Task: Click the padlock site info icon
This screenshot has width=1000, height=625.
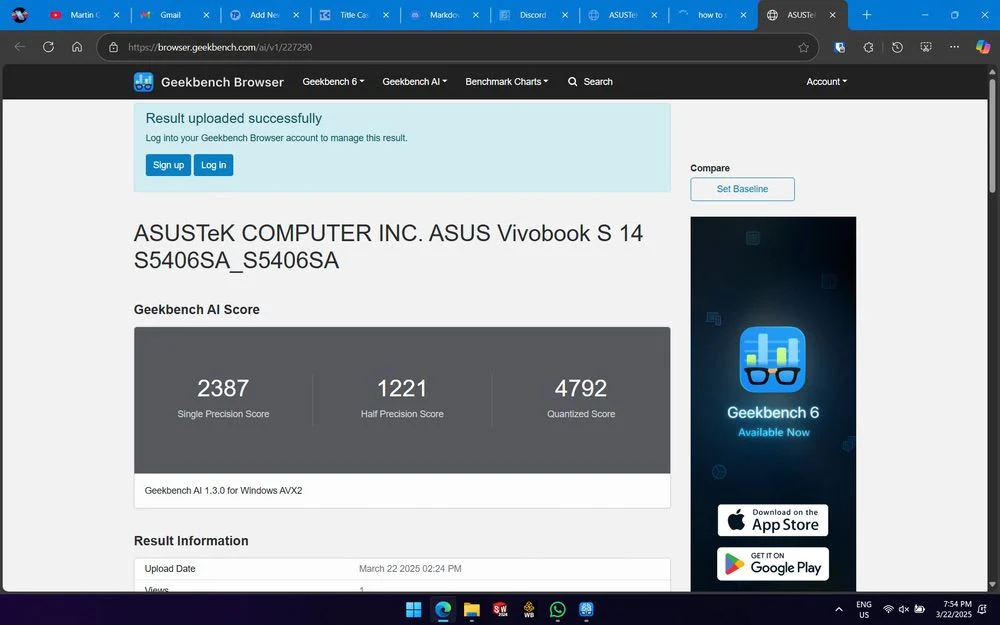Action: 114,47
